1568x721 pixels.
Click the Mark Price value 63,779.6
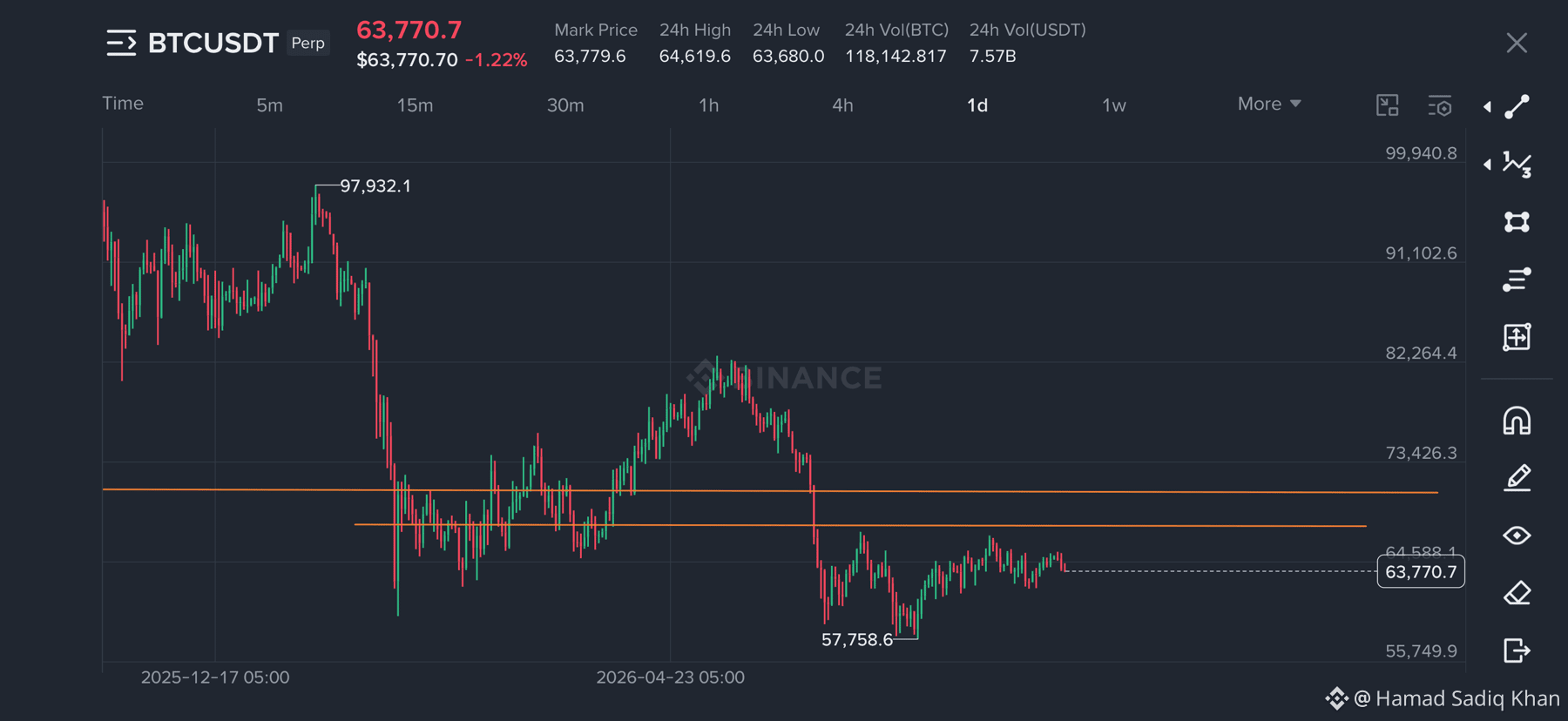coord(590,56)
